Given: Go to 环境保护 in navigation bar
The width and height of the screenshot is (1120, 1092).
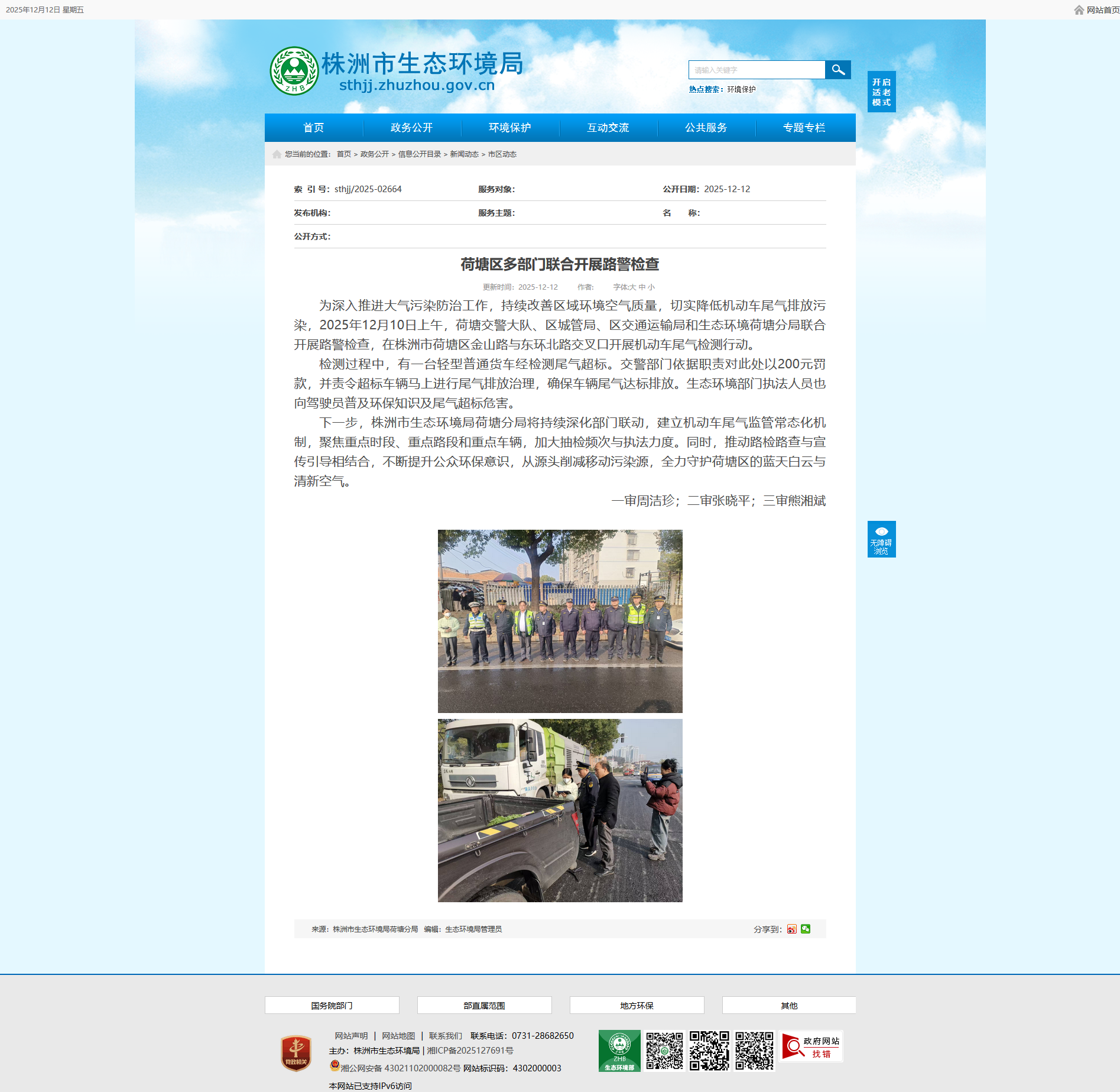Looking at the screenshot, I should tap(509, 128).
